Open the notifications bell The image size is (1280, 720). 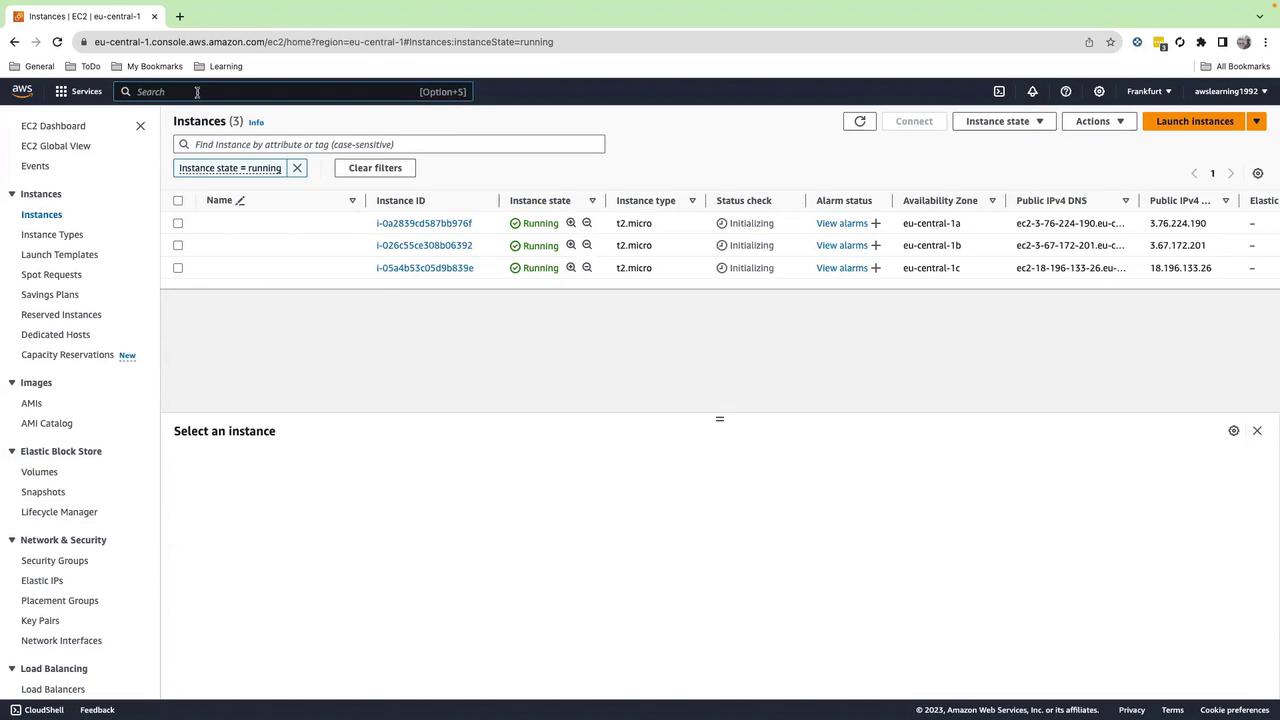point(1032,91)
